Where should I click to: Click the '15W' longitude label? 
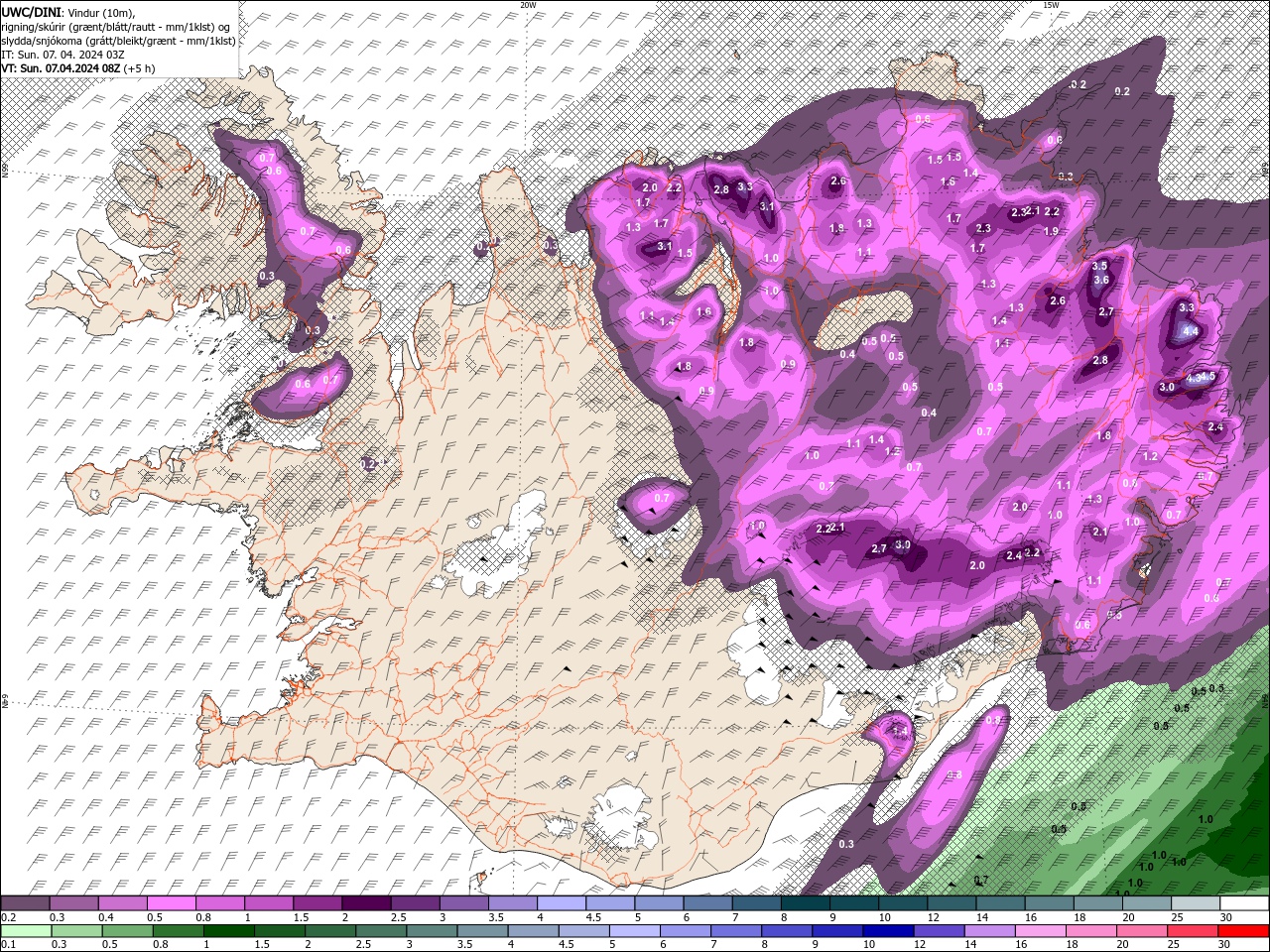coord(1051,4)
